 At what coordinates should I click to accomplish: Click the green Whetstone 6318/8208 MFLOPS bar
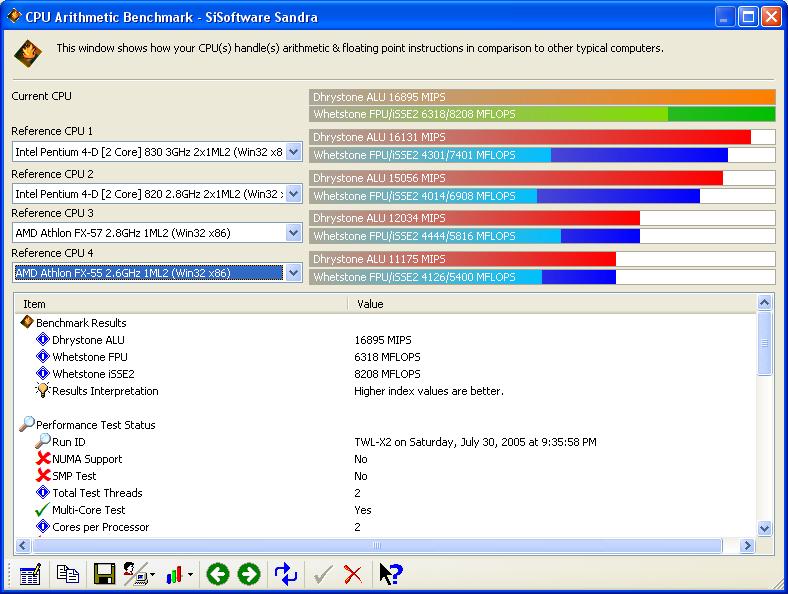(542, 114)
